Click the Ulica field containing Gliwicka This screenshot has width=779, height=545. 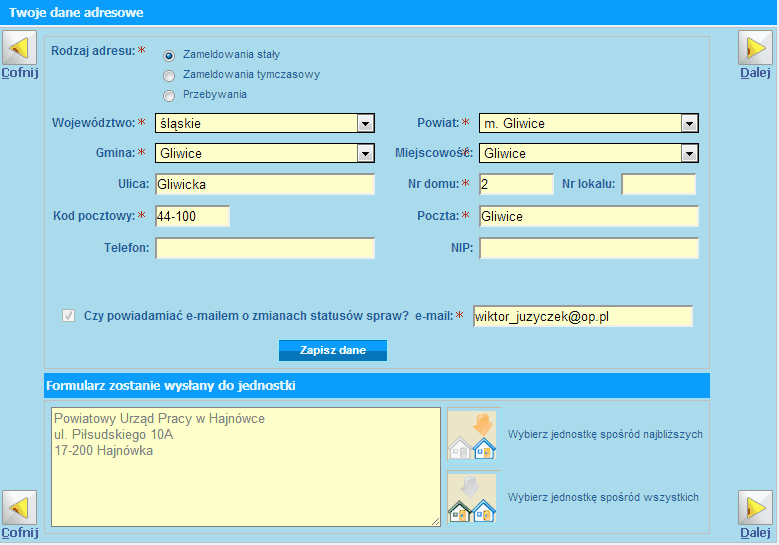point(265,184)
